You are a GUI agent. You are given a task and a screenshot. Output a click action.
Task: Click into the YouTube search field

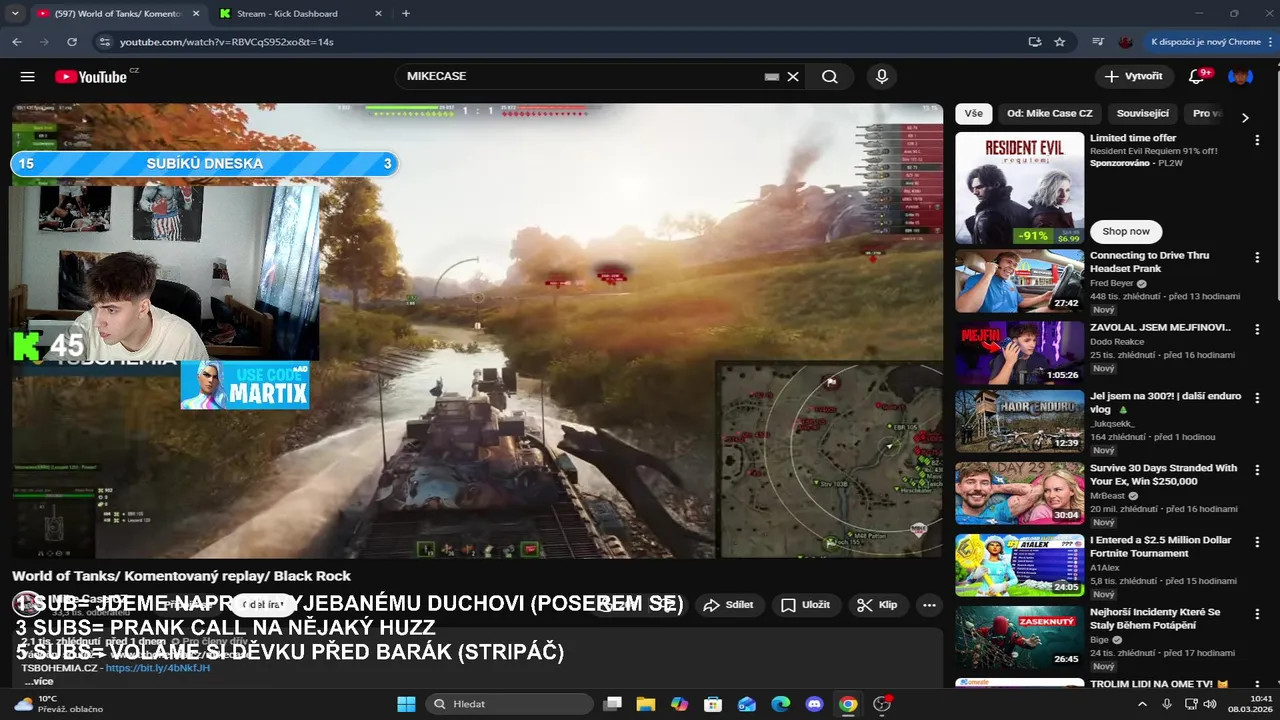coord(580,76)
